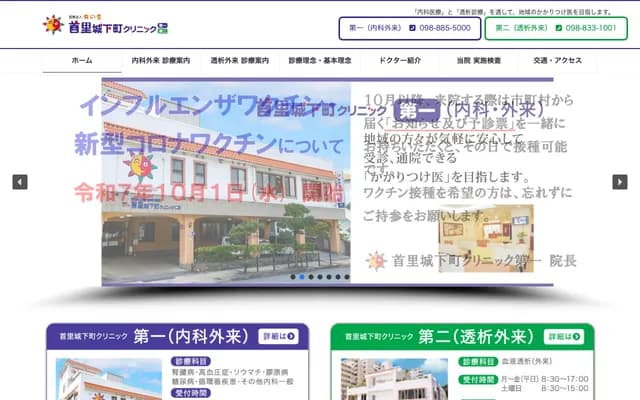Image resolution: width=640 pixels, height=400 pixels.
Task: Open 交通・アクセス menu item
Action: [558, 60]
